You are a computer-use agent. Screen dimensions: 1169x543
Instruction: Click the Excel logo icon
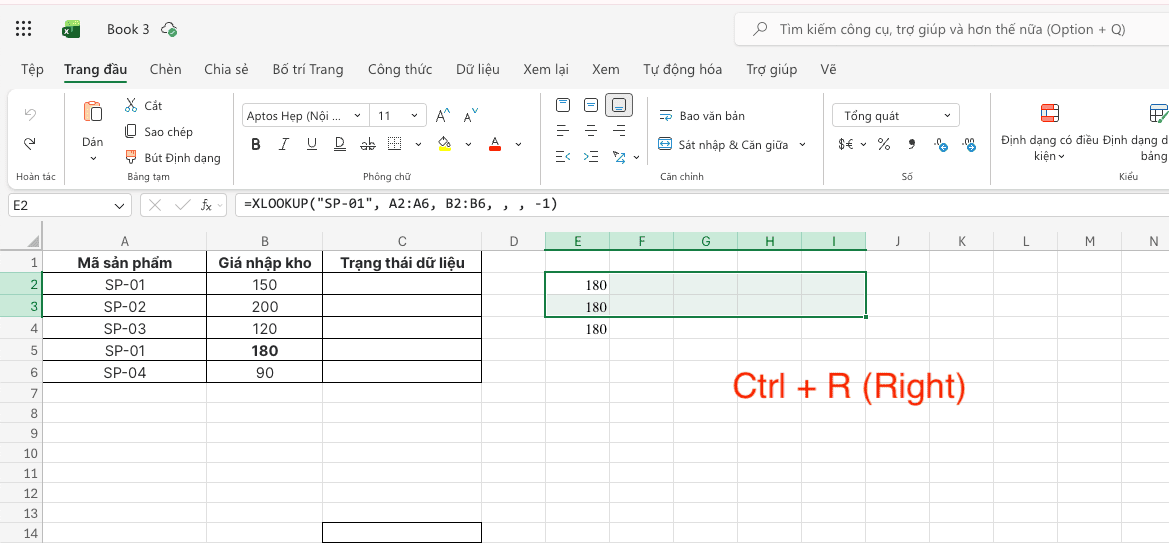[72, 29]
